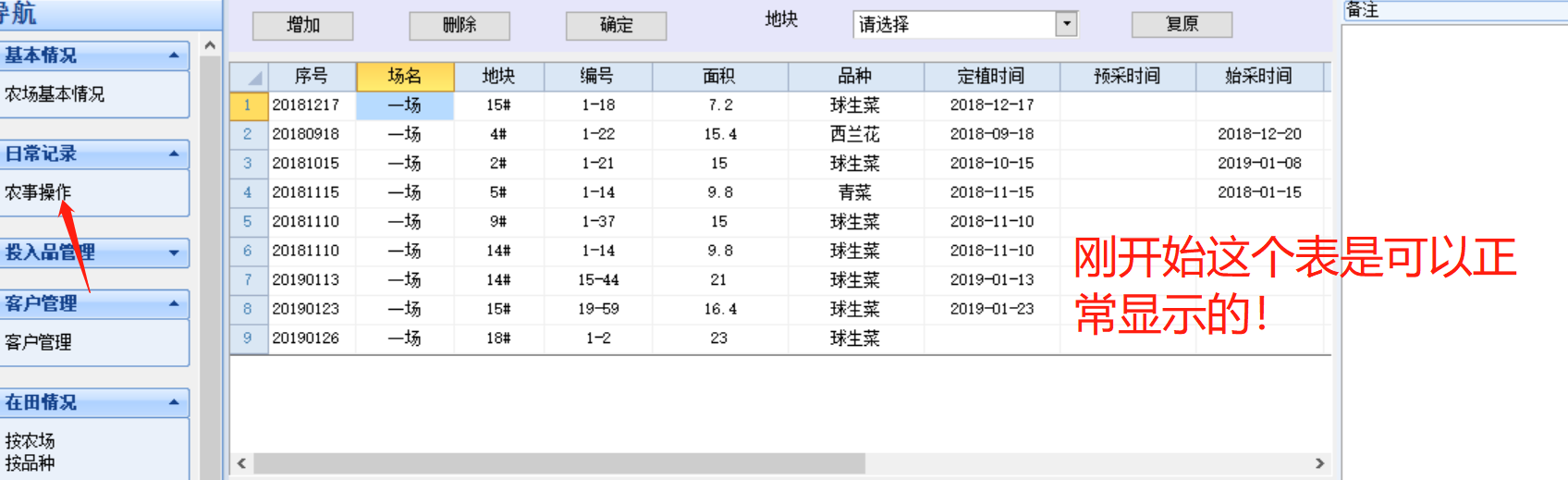Click harvest date 2019-01-08
This screenshot has width=1568, height=480.
pos(1258,164)
